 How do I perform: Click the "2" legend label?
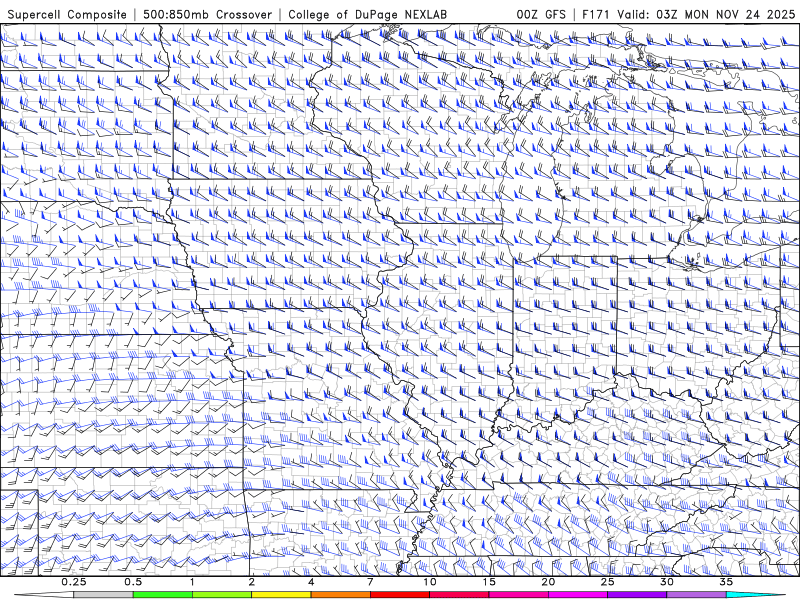click(x=252, y=582)
